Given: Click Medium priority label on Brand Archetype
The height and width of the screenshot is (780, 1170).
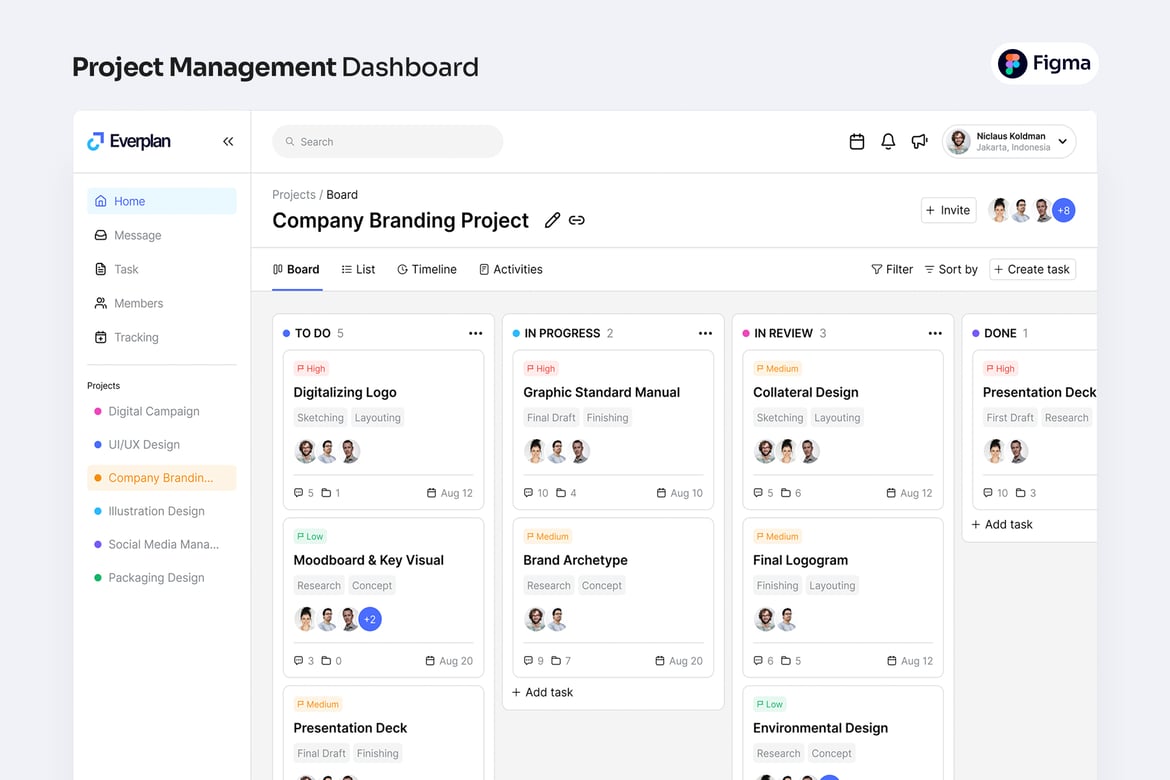Looking at the screenshot, I should click(x=547, y=537).
